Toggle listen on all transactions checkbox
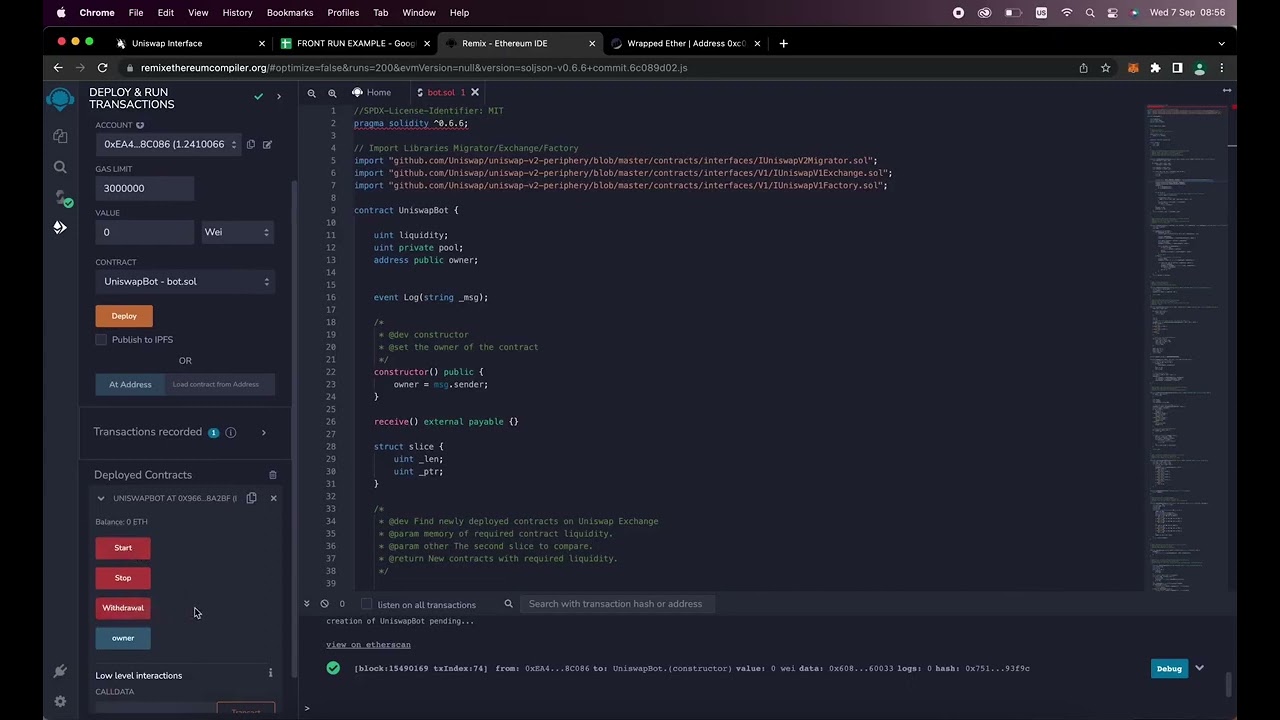This screenshot has width=1280, height=720. 366,604
